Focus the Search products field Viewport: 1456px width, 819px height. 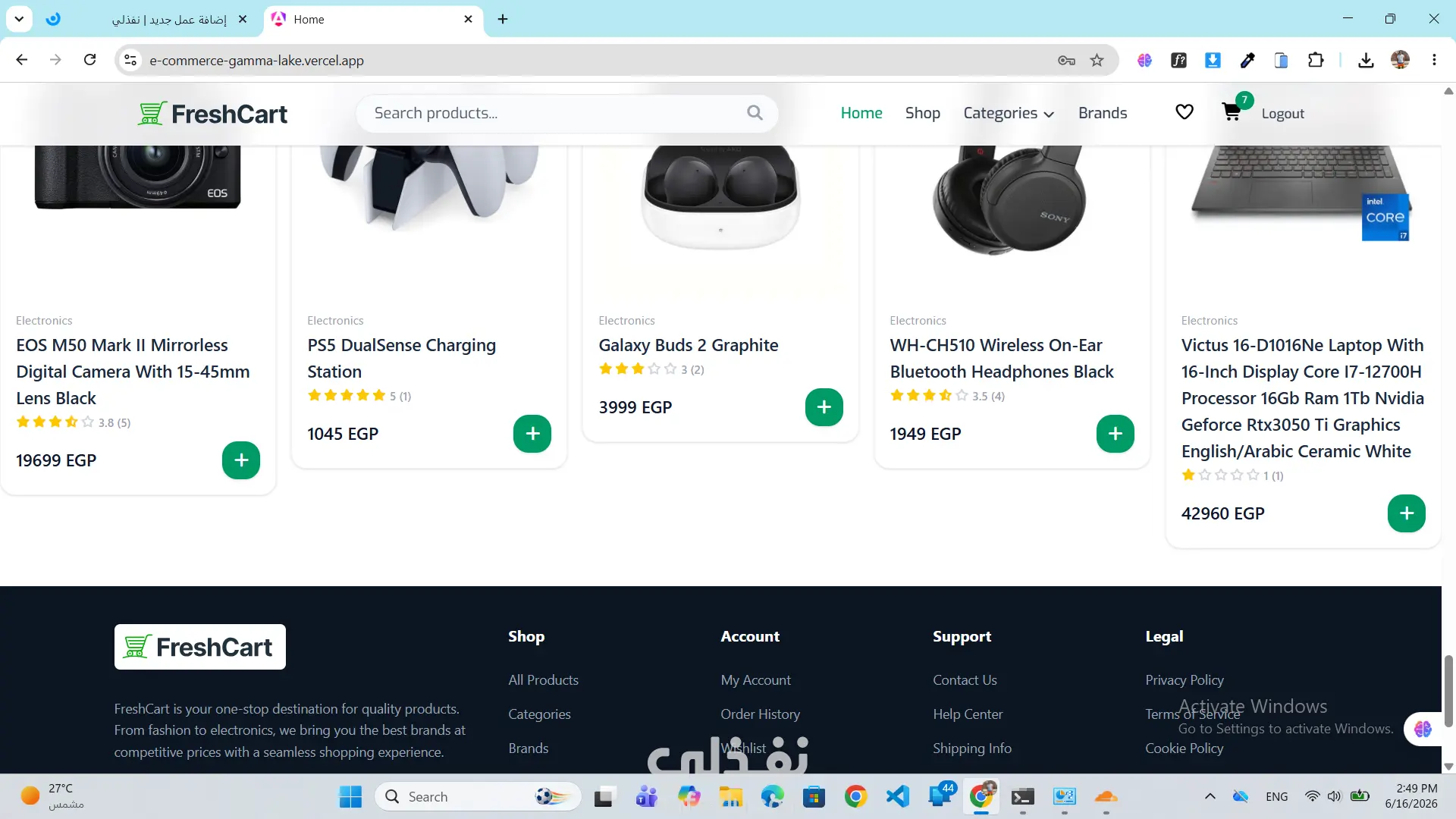[x=567, y=113]
